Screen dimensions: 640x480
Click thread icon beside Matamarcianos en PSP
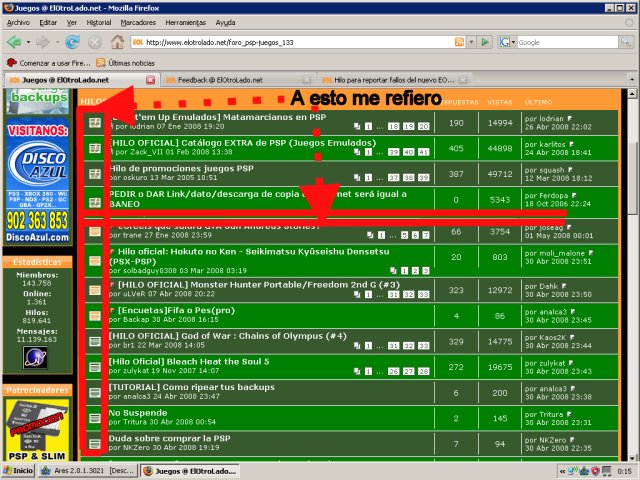click(x=95, y=122)
